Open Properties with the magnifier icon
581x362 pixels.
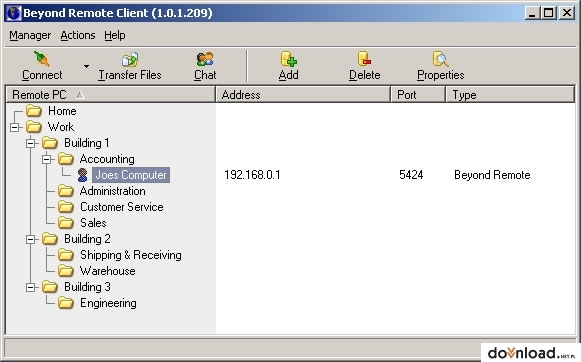(x=441, y=59)
